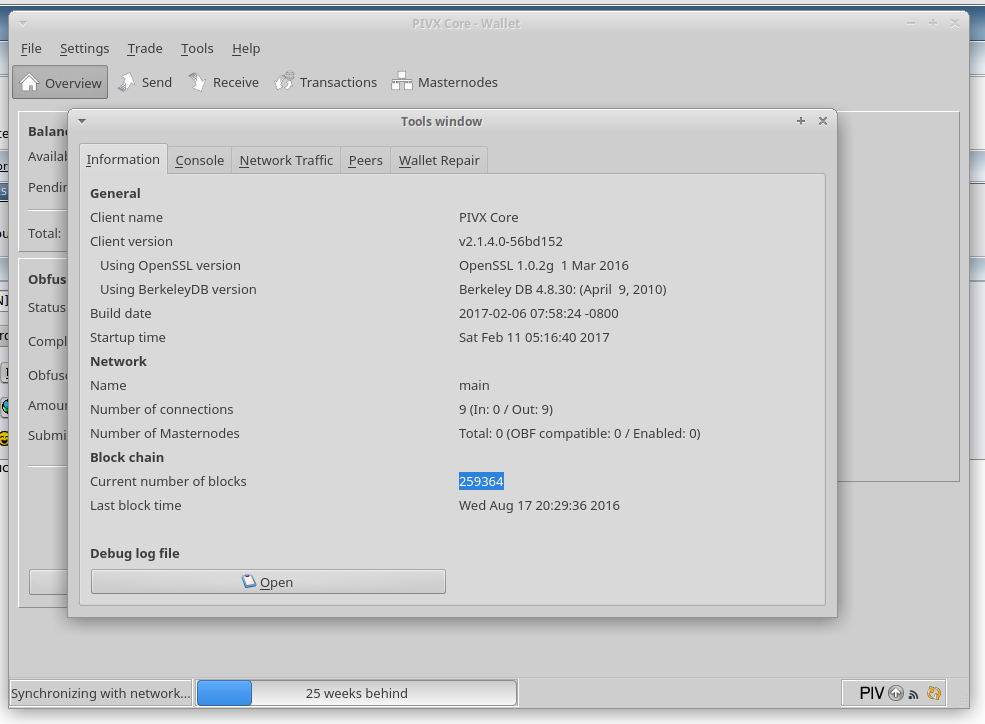Click the PIVX Core - Wallet title bar text
Screen dimensions: 985x724
[x=466, y=24]
